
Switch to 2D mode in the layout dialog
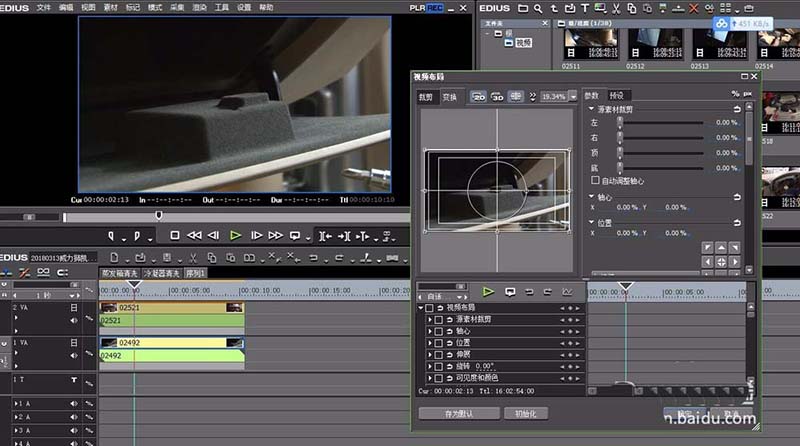coord(478,97)
